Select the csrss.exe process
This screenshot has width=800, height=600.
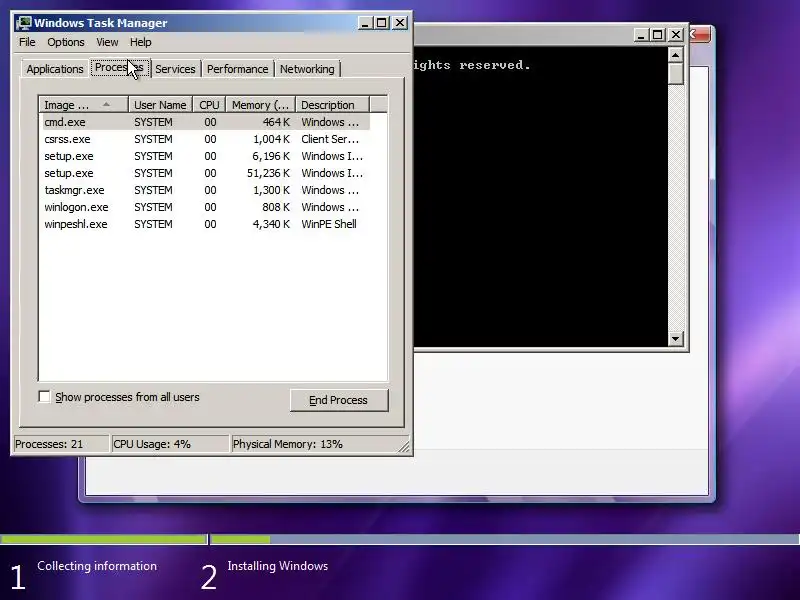(x=206, y=139)
